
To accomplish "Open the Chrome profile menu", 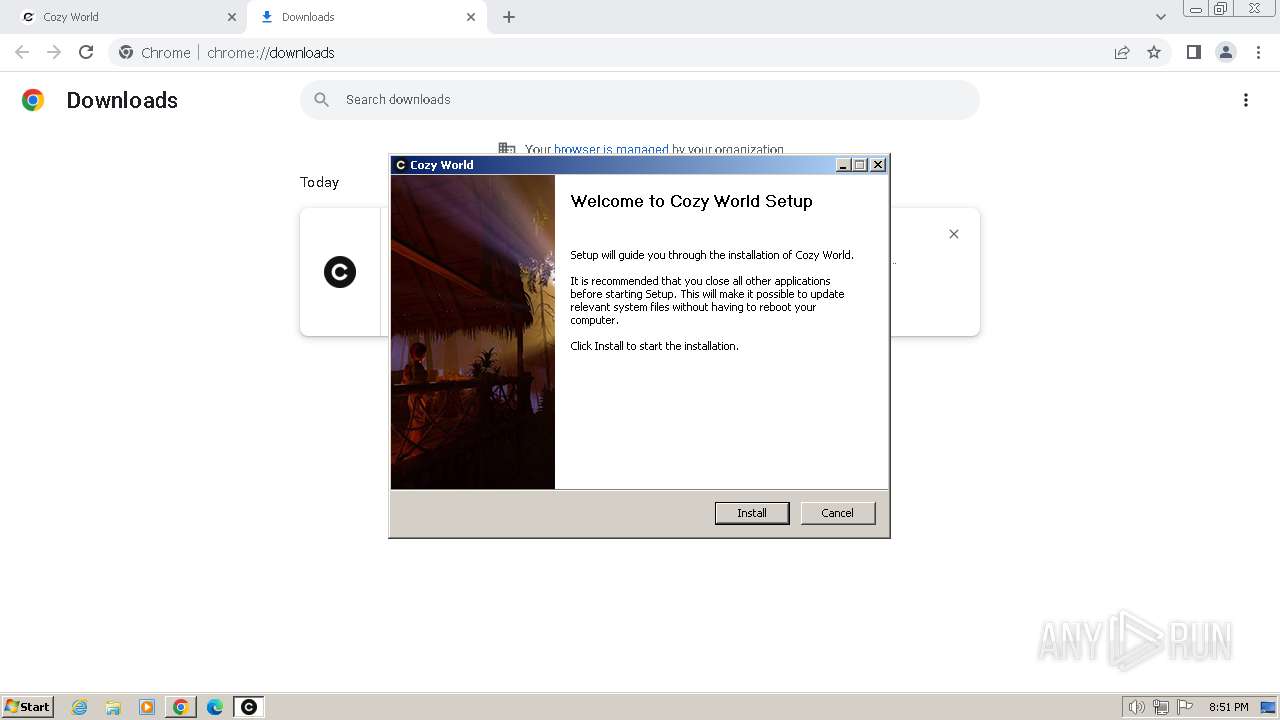I will click(x=1226, y=53).
